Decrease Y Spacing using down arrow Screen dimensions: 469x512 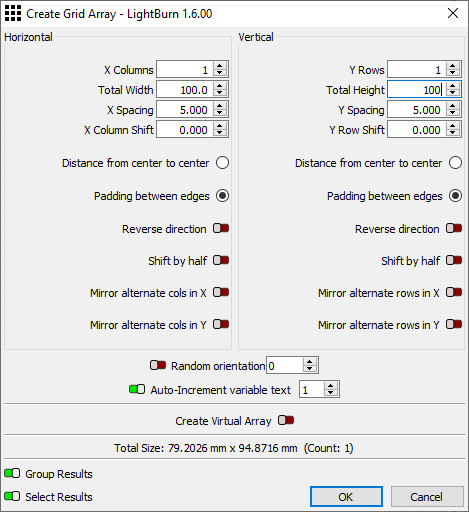(452, 113)
